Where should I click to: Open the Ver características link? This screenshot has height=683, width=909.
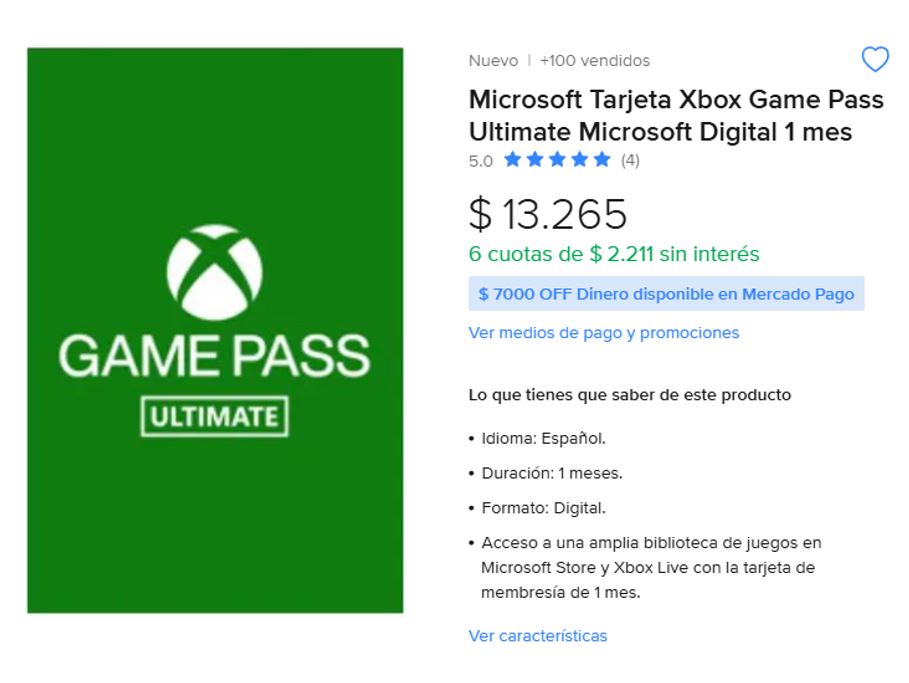coord(538,636)
